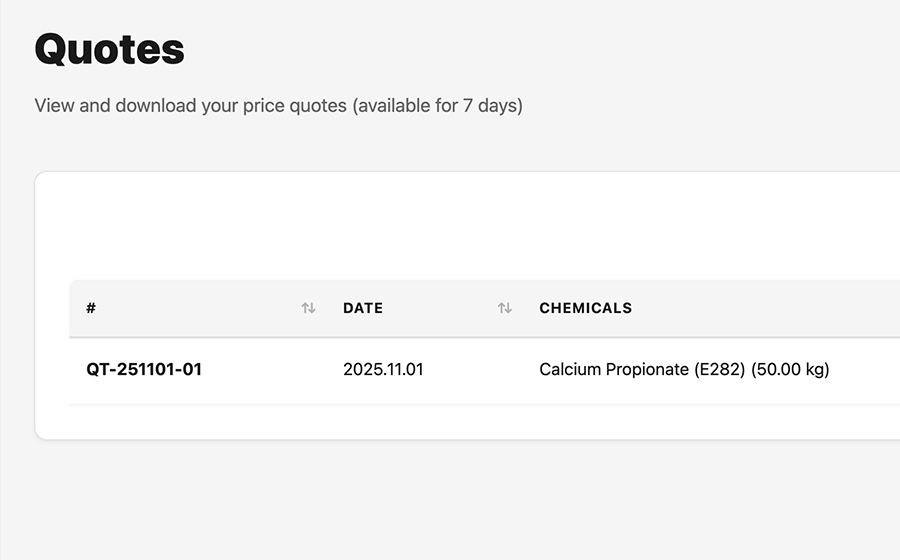900x560 pixels.
Task: Sort quotes by date using arrows icon
Action: point(505,308)
